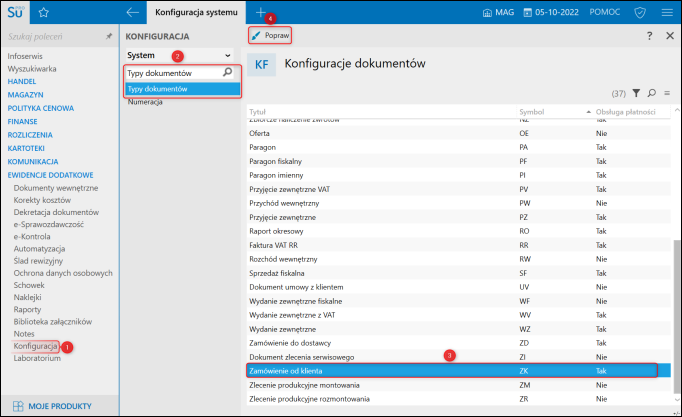Screen dimensions: 682x417
Task: Focus the Szukaj poleceń search field
Action: [x=54, y=37]
